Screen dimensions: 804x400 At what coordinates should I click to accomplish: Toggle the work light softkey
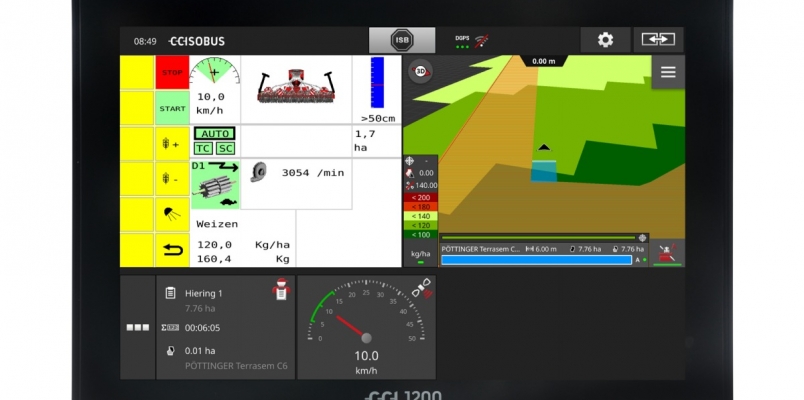pos(172,214)
